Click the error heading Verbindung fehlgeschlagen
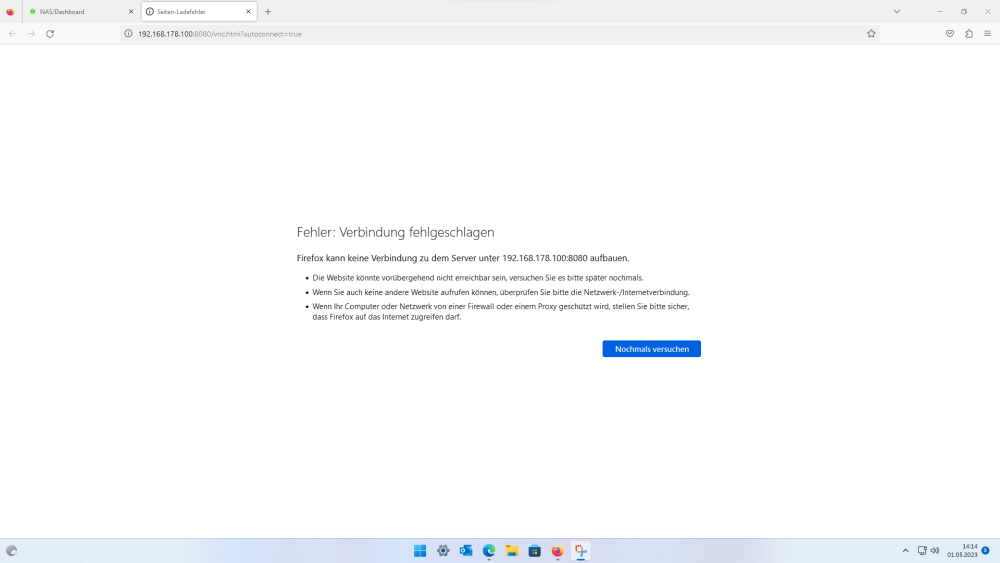 coord(395,232)
